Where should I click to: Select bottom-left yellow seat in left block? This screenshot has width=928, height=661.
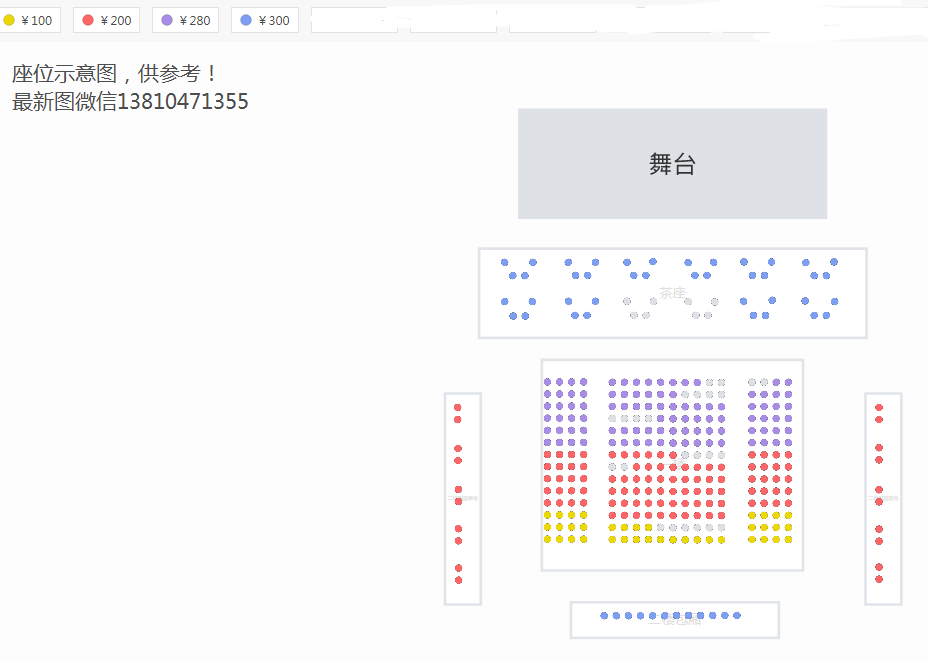pos(547,539)
